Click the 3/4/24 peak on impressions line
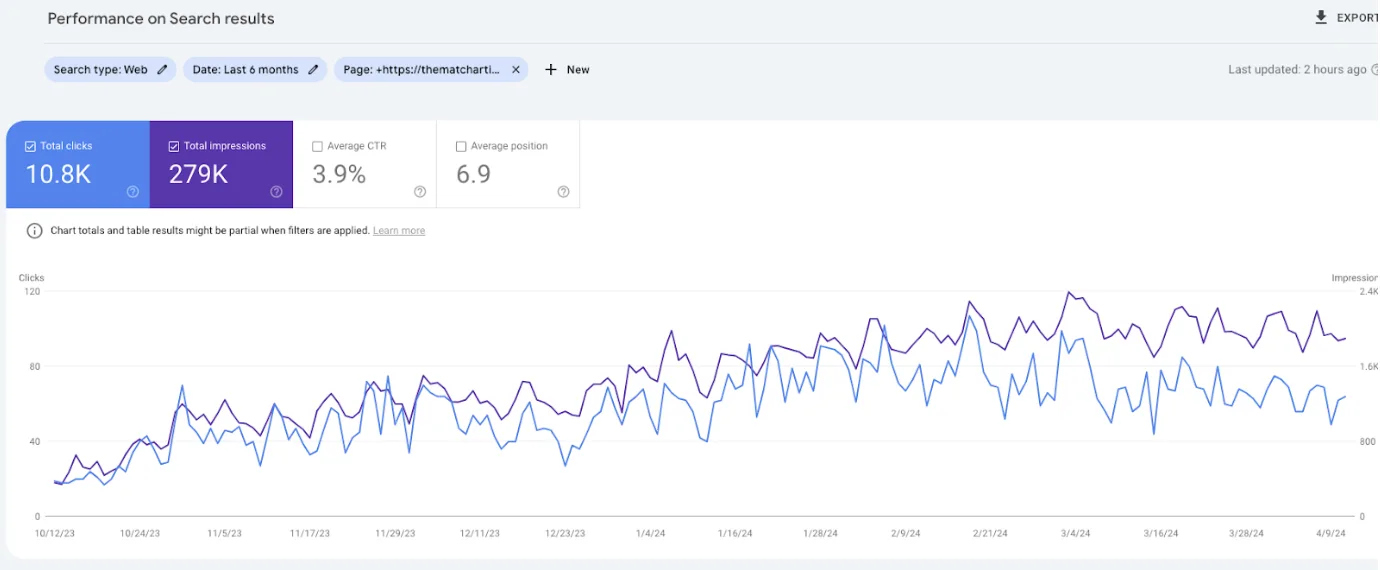 (x=1069, y=293)
